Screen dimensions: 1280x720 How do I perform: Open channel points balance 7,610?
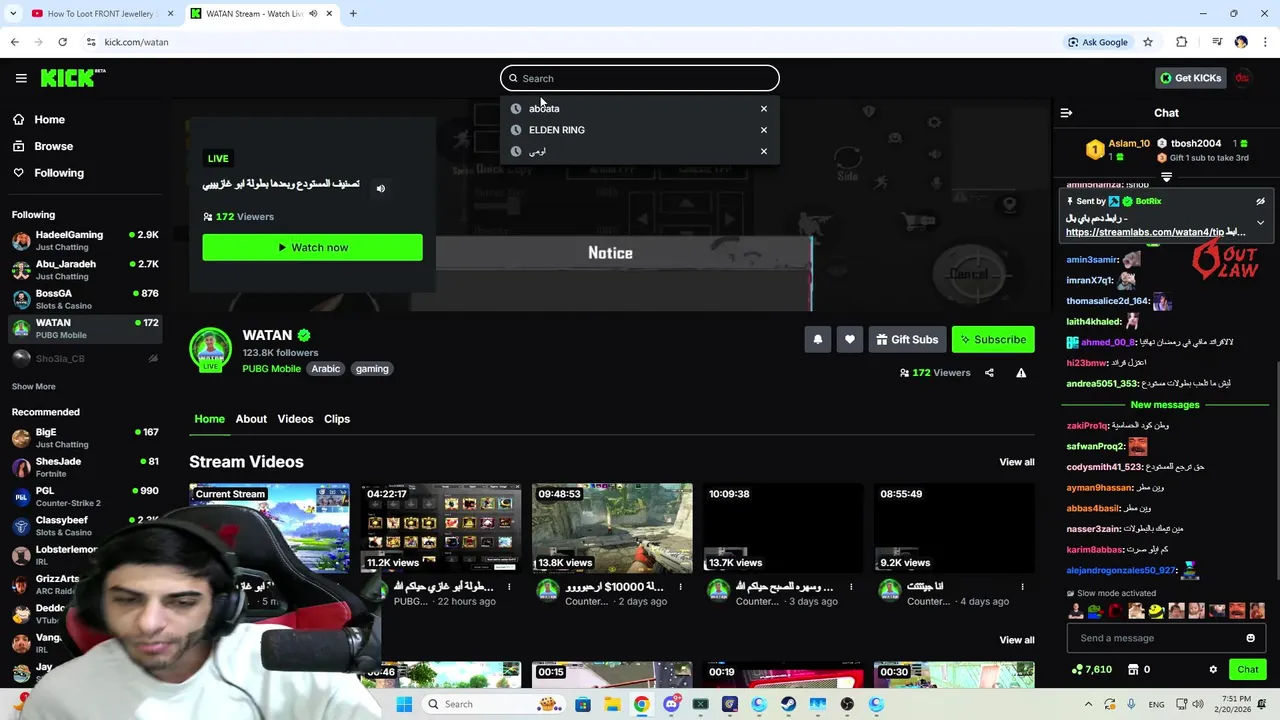click(1091, 670)
